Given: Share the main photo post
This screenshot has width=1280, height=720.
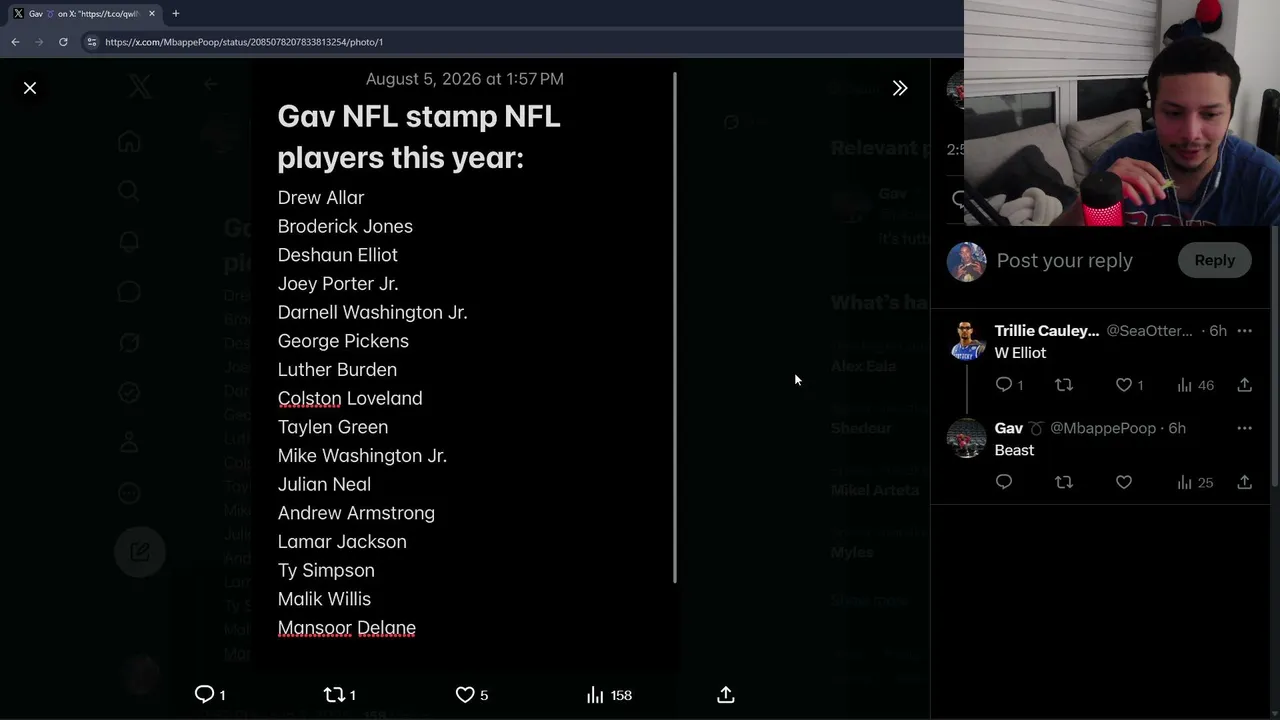Looking at the screenshot, I should tap(726, 694).
